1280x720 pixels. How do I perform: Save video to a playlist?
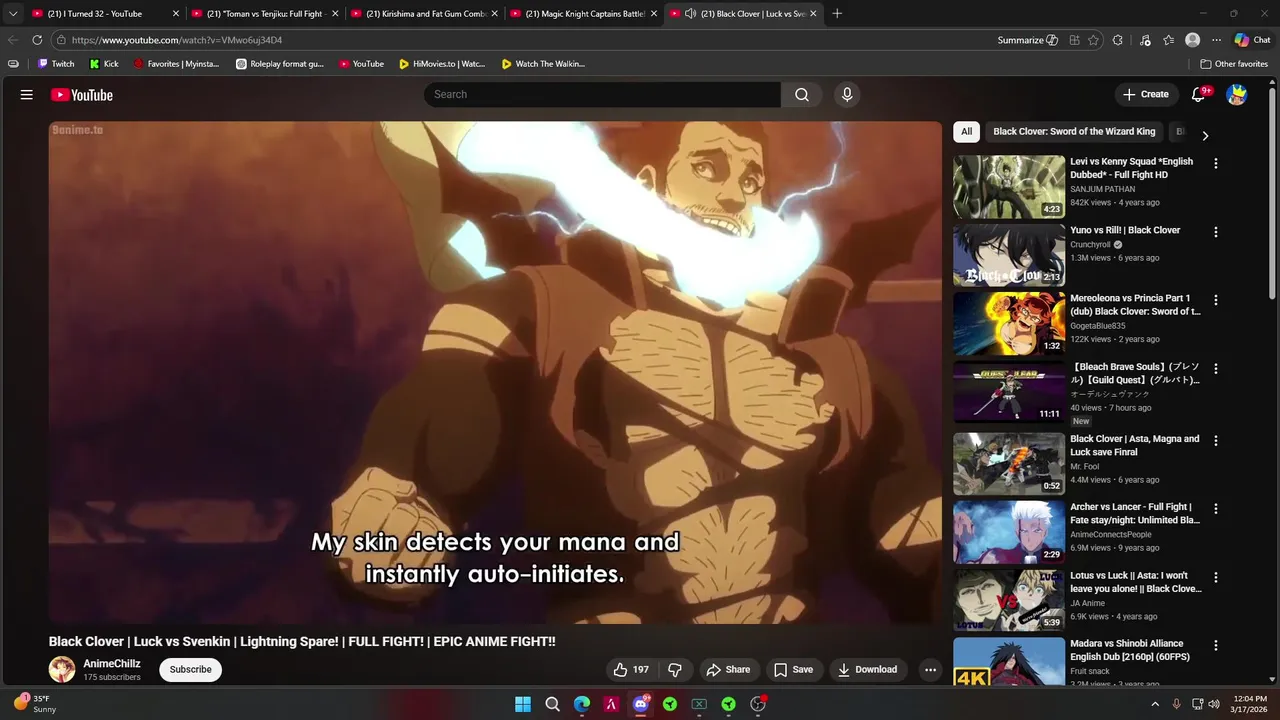click(793, 670)
